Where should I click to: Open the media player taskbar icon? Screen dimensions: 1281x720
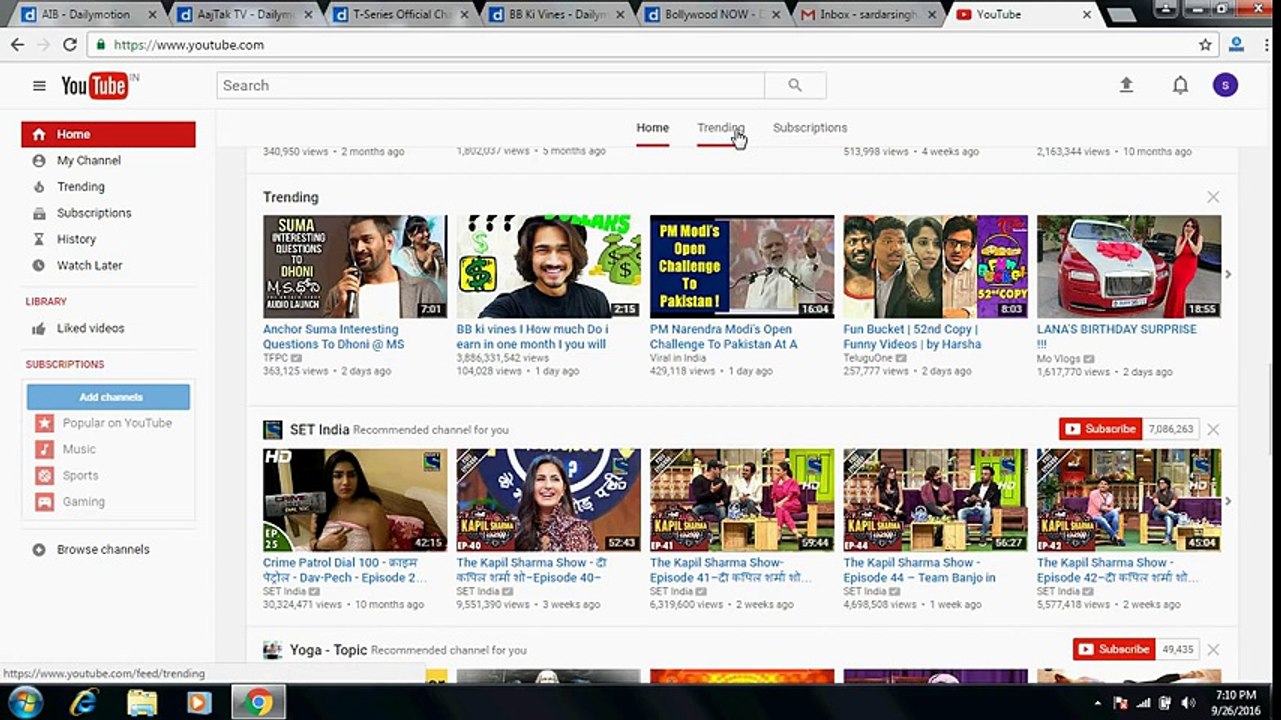pos(199,702)
